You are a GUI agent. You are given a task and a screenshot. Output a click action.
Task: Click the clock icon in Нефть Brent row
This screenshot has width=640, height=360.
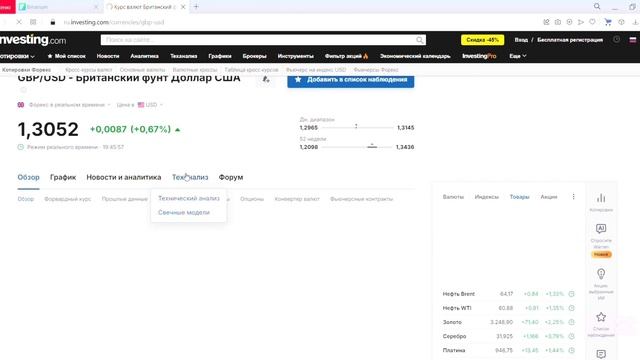click(571, 294)
